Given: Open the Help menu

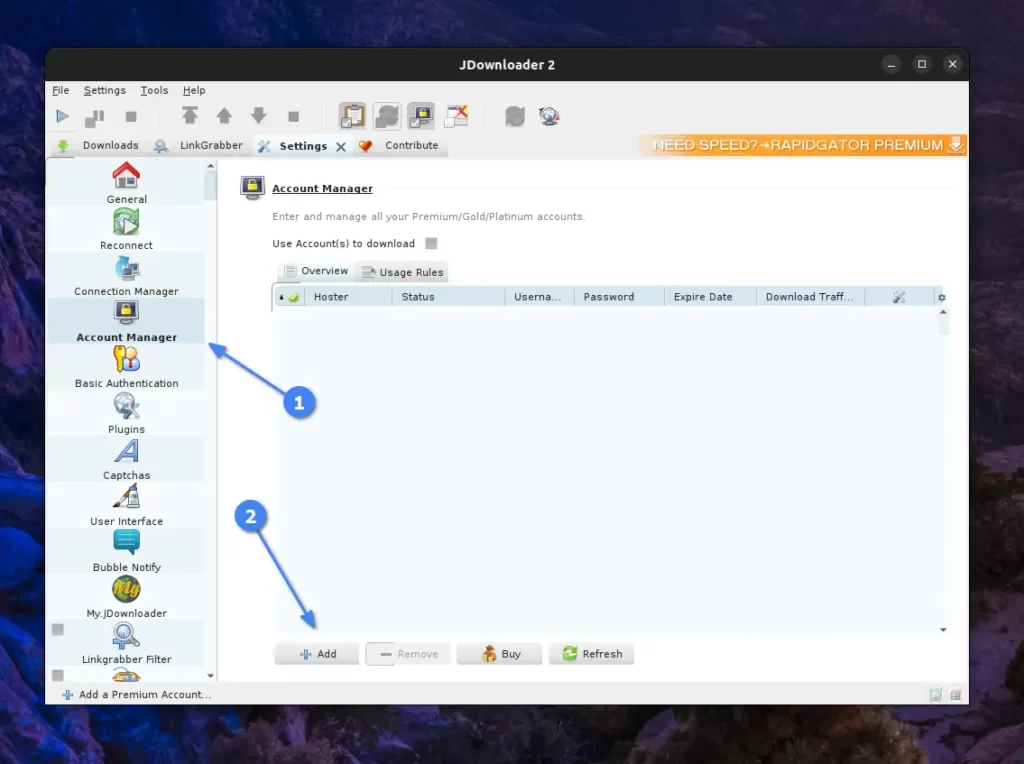Looking at the screenshot, I should coord(194,90).
